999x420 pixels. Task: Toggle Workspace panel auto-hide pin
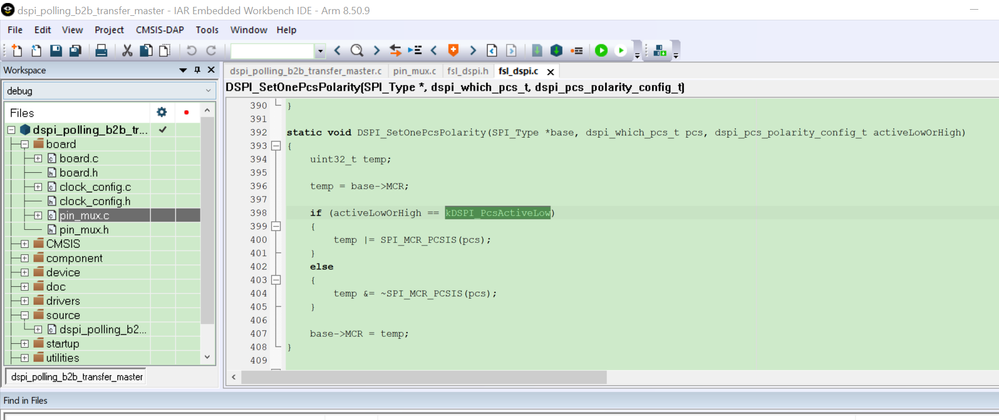198,70
